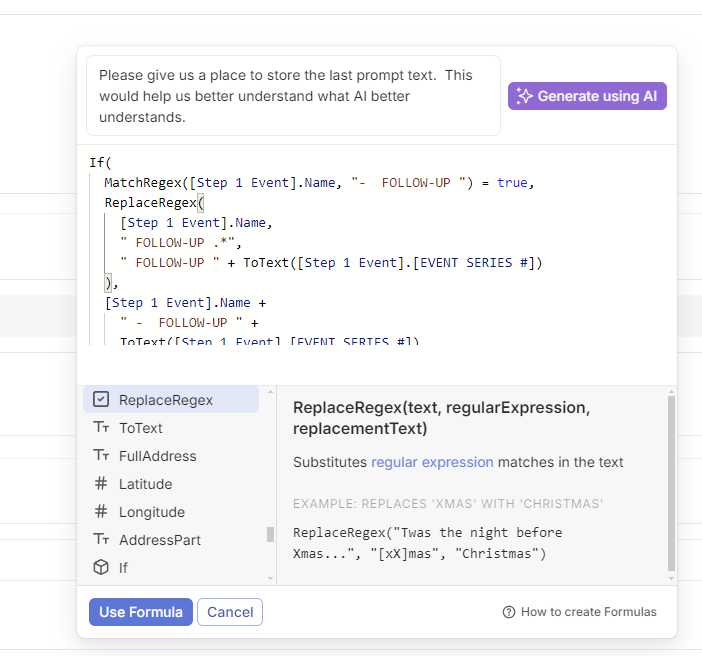
Task: Click the number hash icon beside Longitude
Action: 101,512
